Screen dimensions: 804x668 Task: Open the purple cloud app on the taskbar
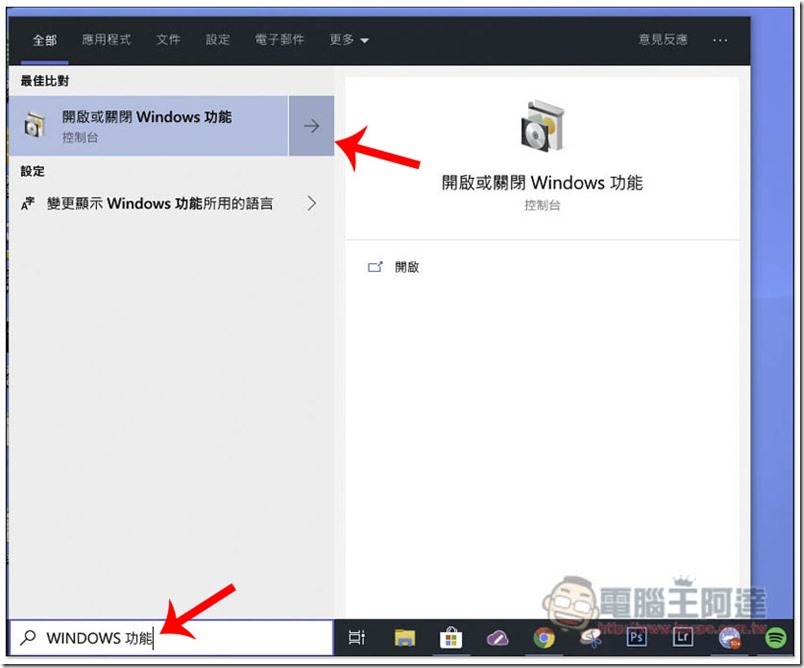coord(497,638)
